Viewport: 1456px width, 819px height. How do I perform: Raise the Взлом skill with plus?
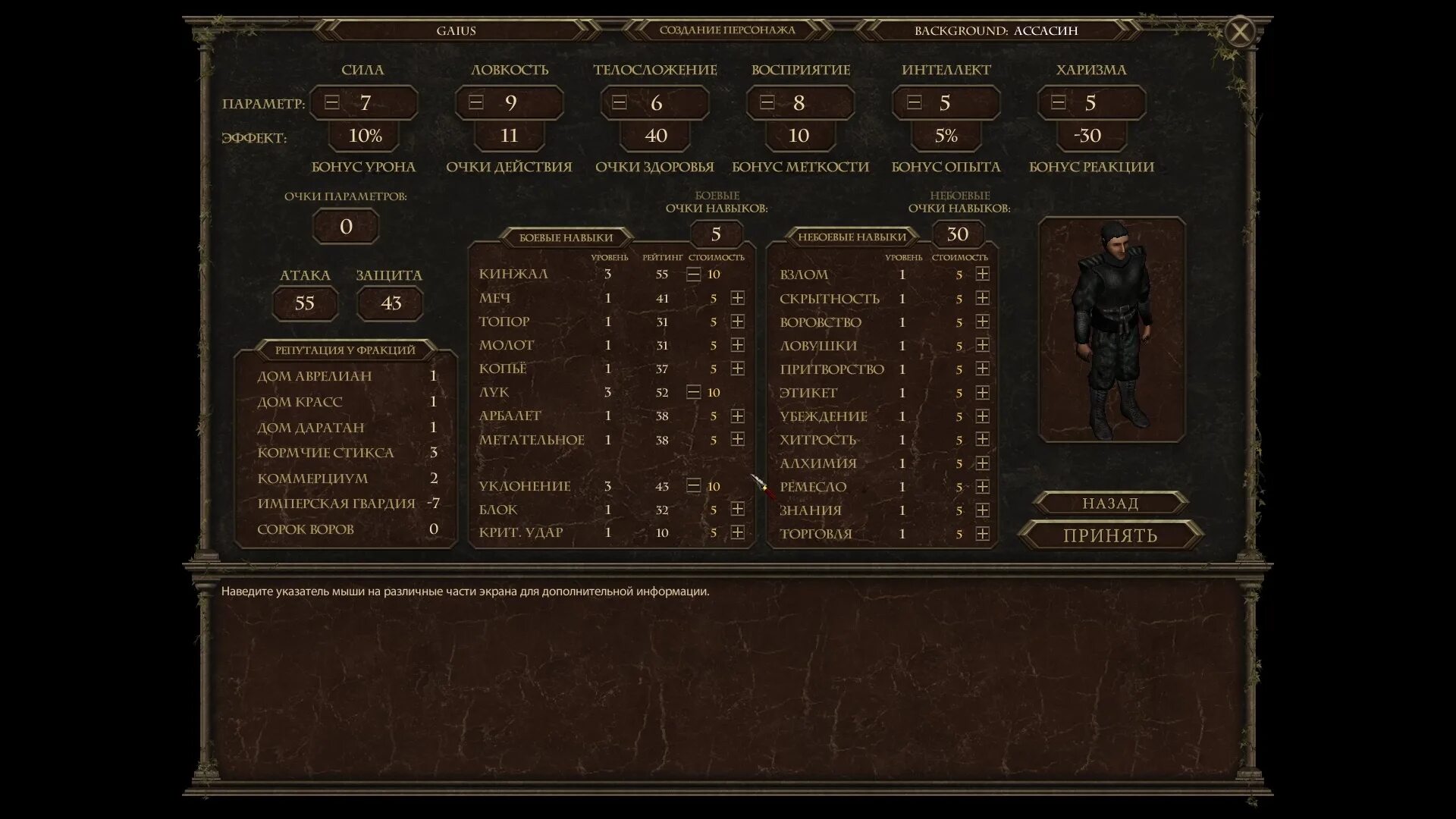(x=982, y=274)
